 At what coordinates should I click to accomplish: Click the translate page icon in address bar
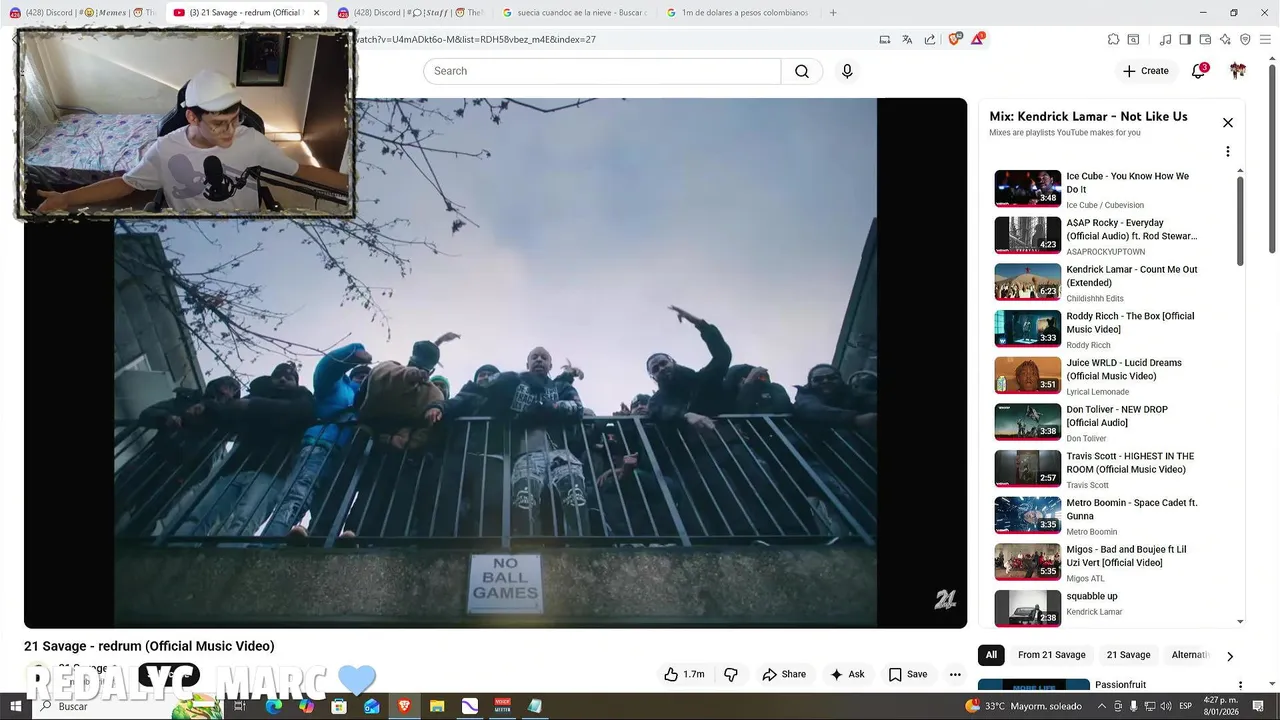(x=907, y=40)
